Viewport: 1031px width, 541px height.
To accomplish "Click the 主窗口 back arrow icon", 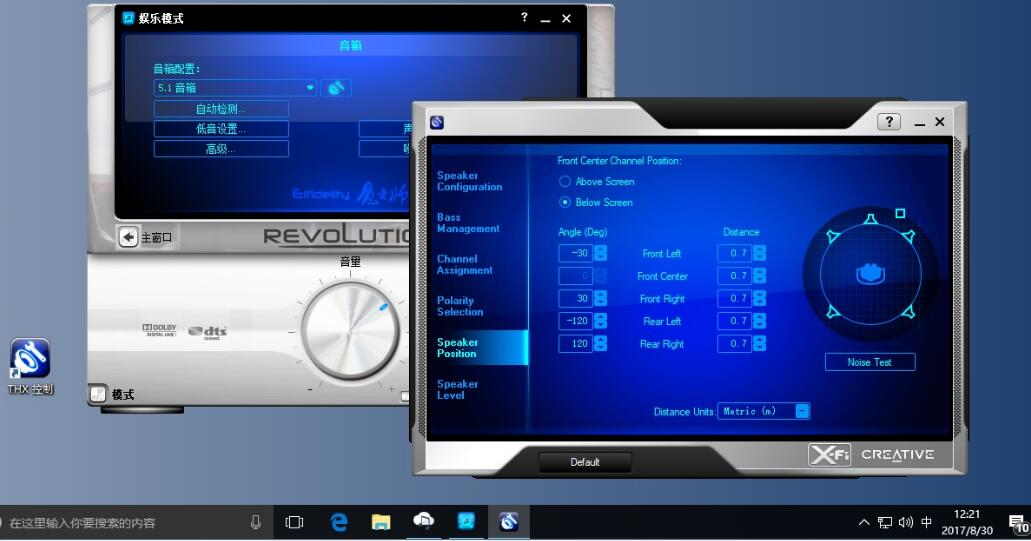I will (128, 237).
